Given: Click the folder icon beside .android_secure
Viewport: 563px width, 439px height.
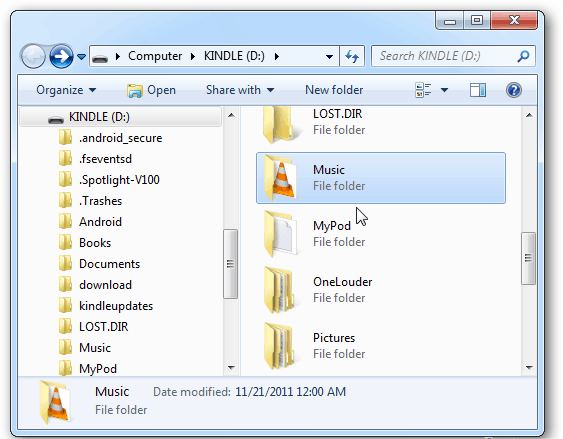Looking at the screenshot, I should 65,137.
